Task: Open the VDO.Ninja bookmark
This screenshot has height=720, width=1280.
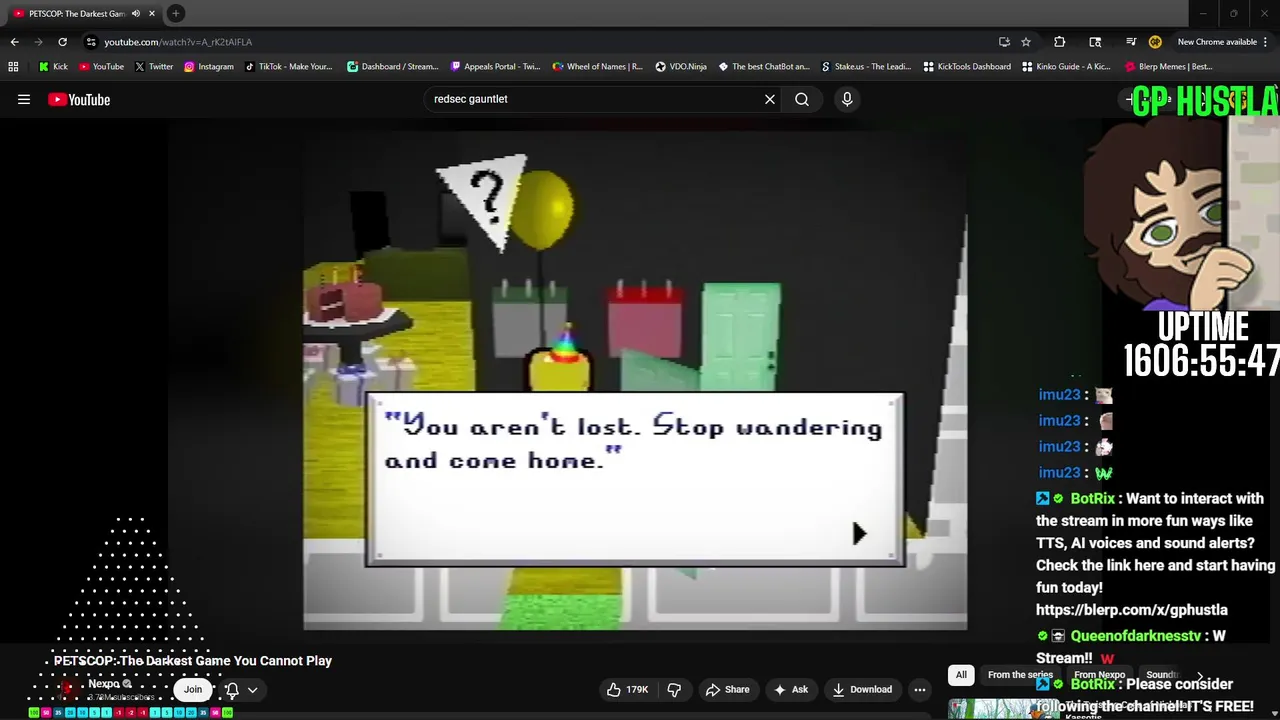Action: (x=680, y=67)
